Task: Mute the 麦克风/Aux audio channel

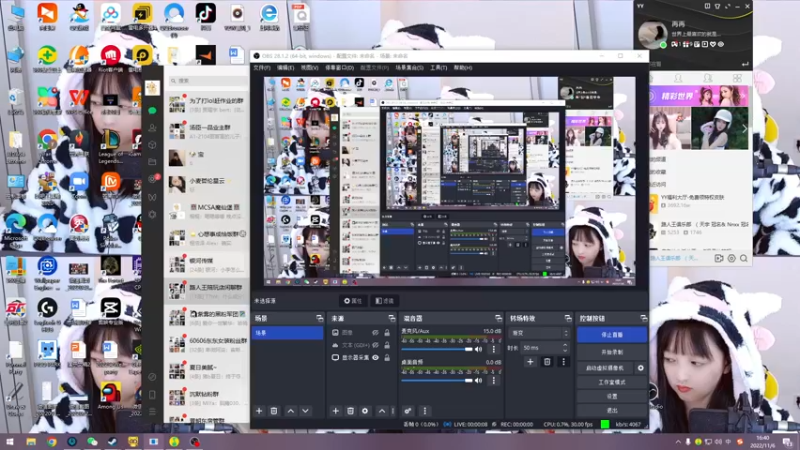Action: (479, 349)
